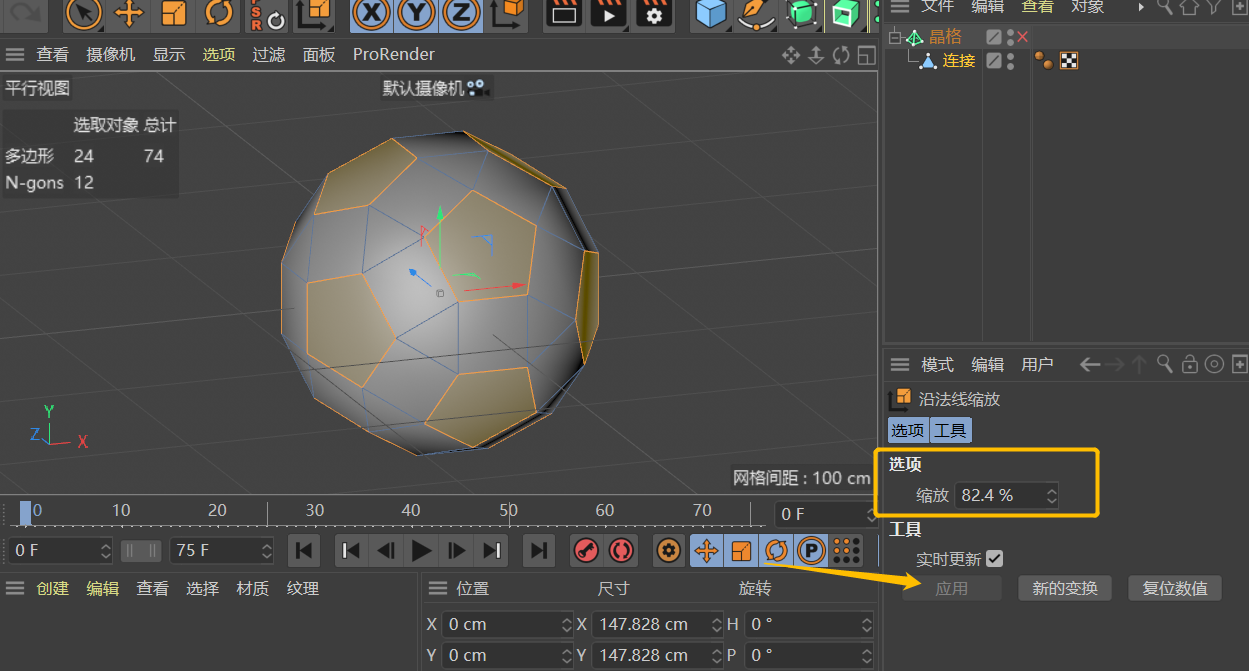Select the 晶格 object in Object Manager
This screenshot has width=1249, height=671.
pyautogui.click(x=945, y=37)
